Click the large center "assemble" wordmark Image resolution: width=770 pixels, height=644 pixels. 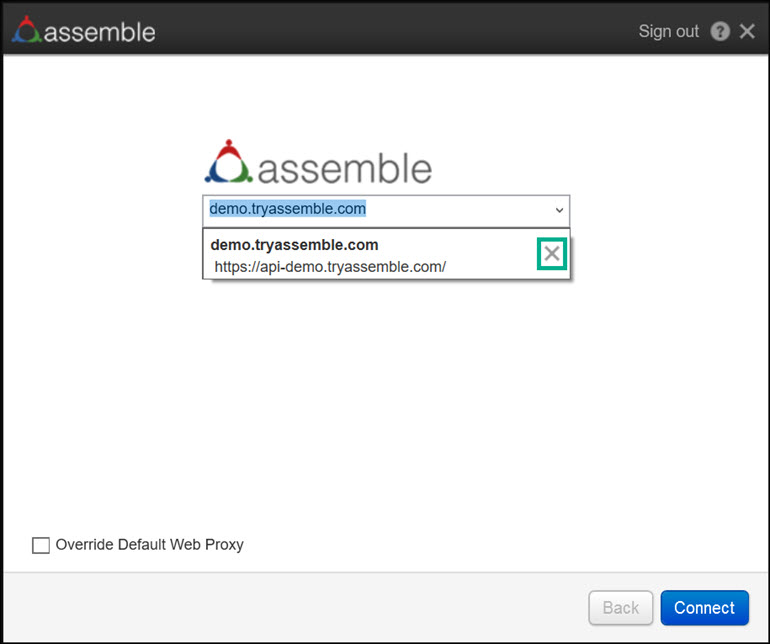[x=345, y=168]
